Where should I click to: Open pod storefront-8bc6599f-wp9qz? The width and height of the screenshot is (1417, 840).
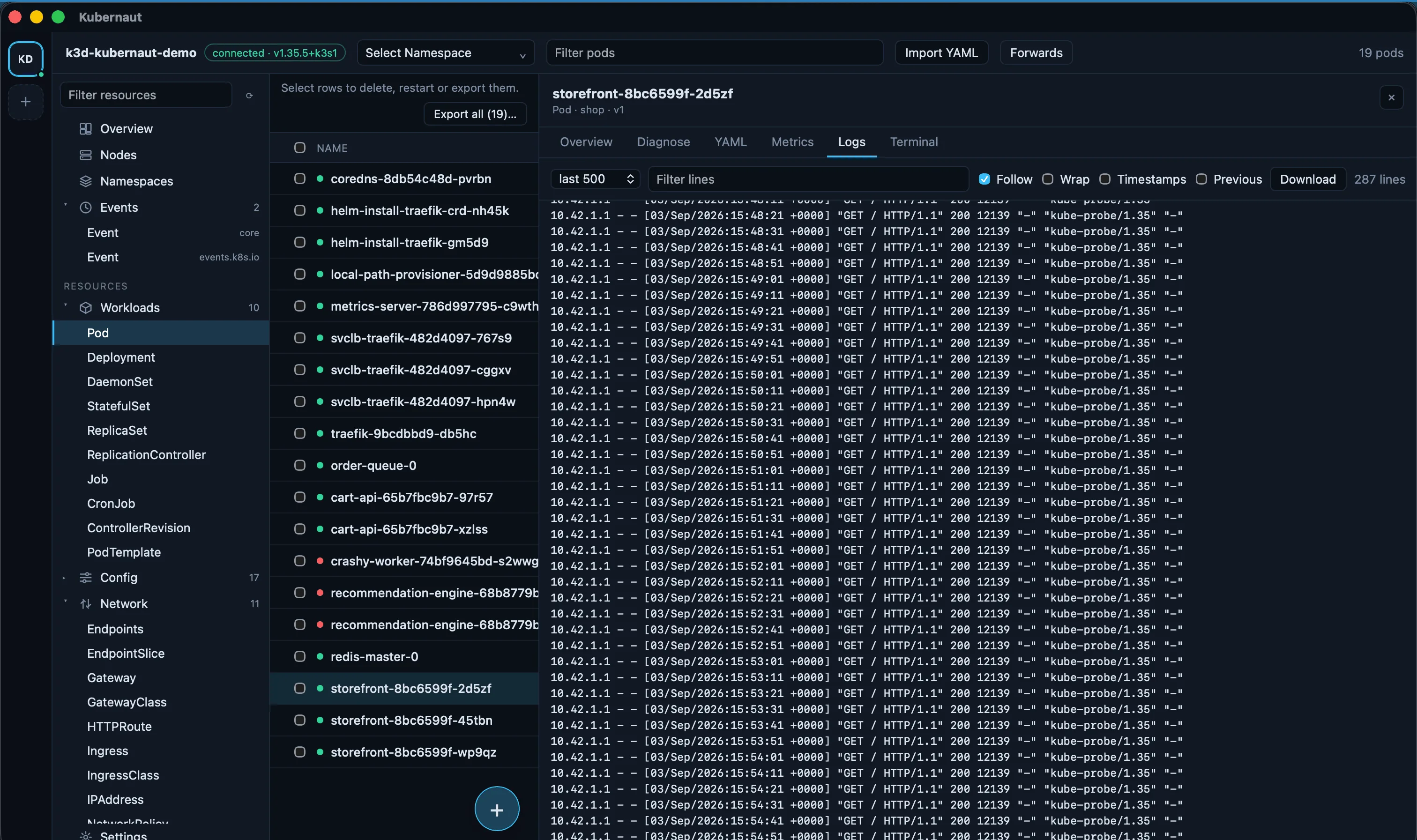pos(413,752)
